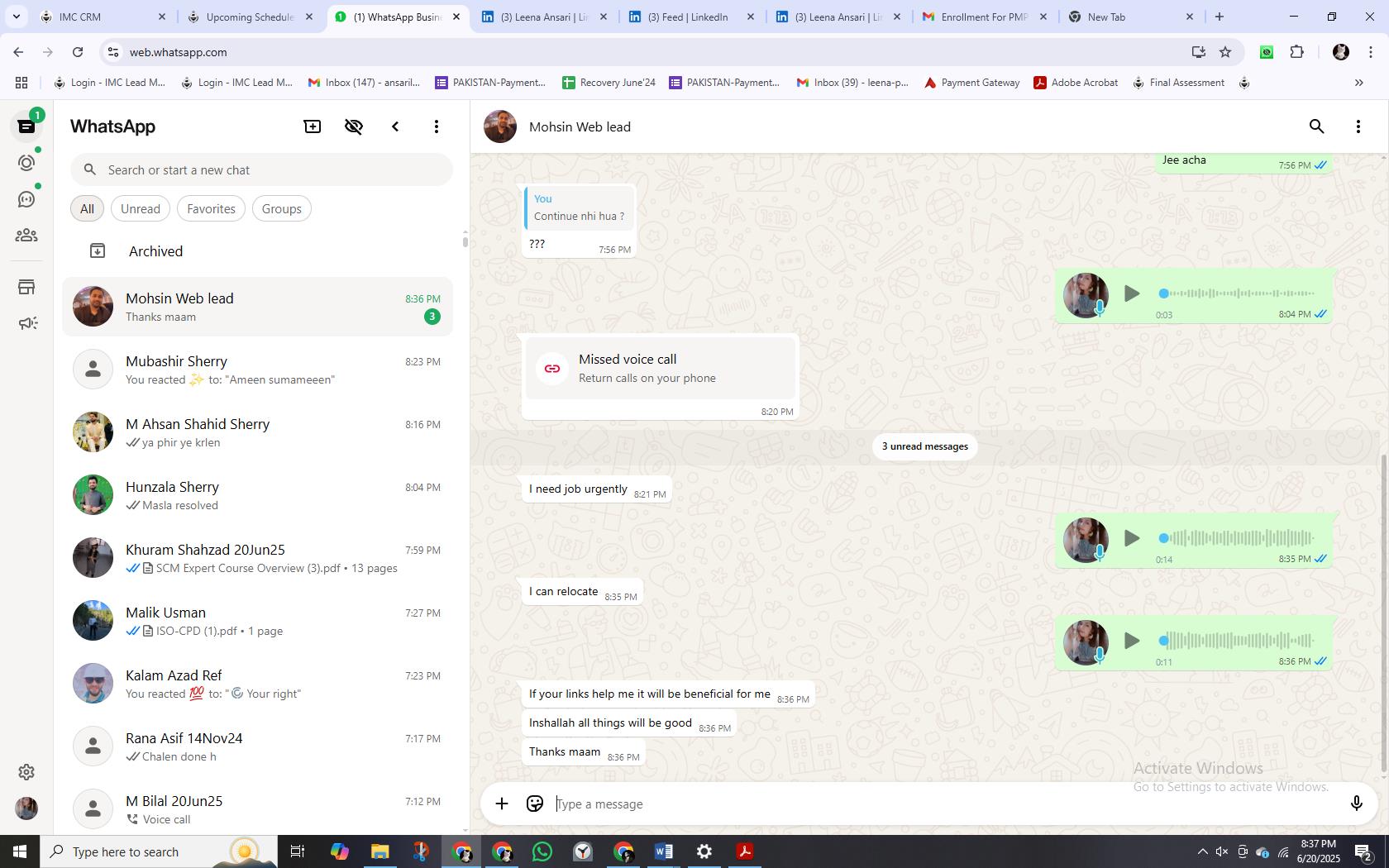Open the Status icon in sidebar
Viewport: 1389px width, 868px height.
(26, 163)
